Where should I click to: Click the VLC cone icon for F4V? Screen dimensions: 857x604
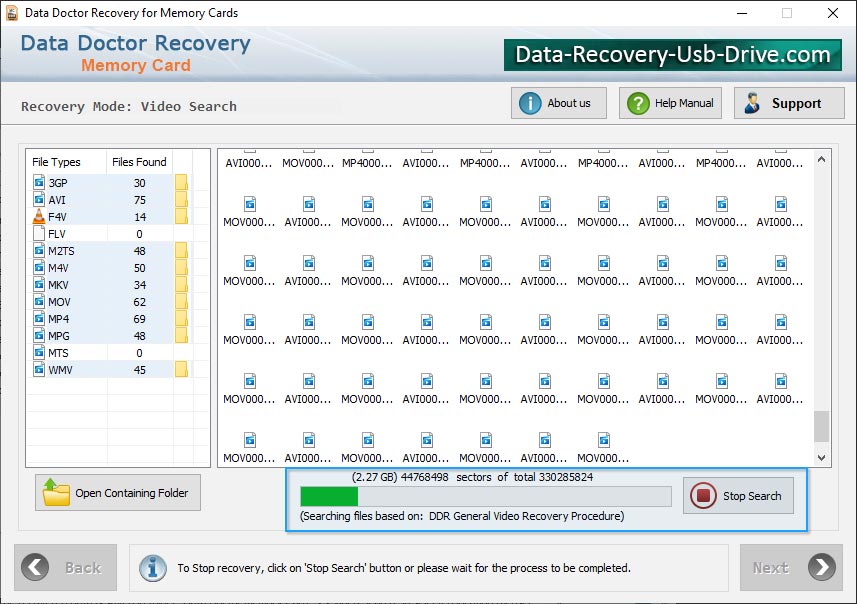39,216
